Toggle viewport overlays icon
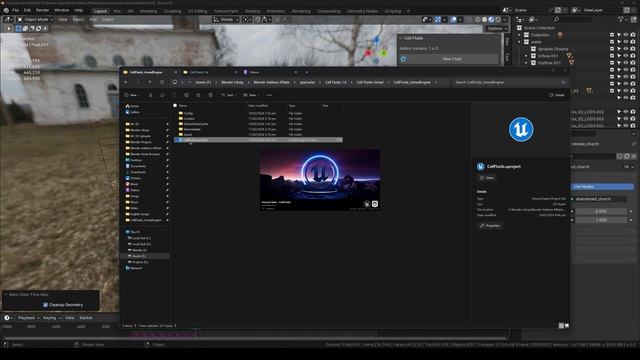The image size is (640, 360). (453, 19)
